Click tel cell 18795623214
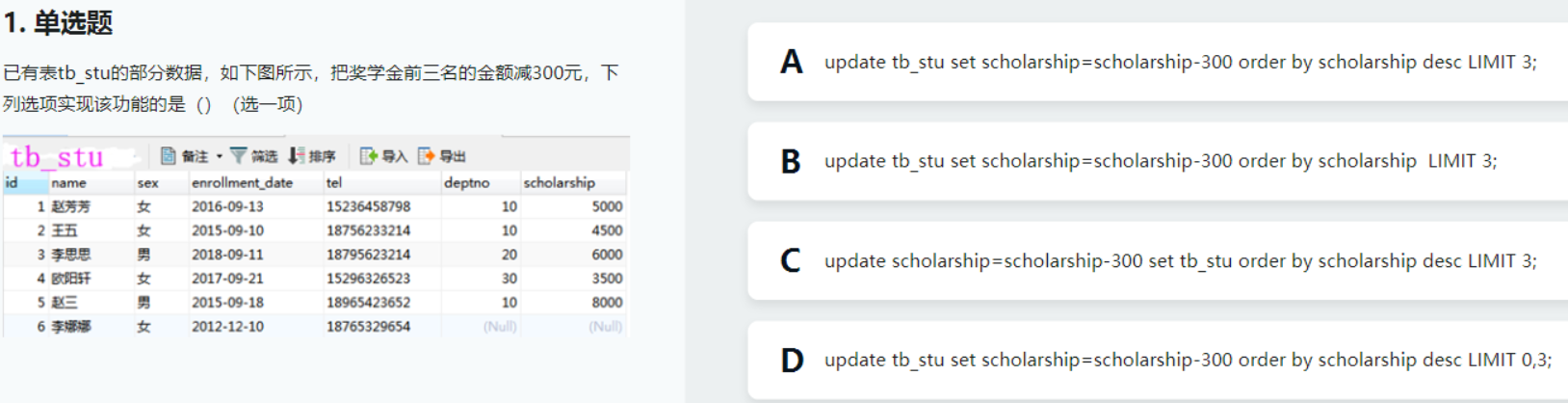This screenshot has width=1568, height=403. 368,255
